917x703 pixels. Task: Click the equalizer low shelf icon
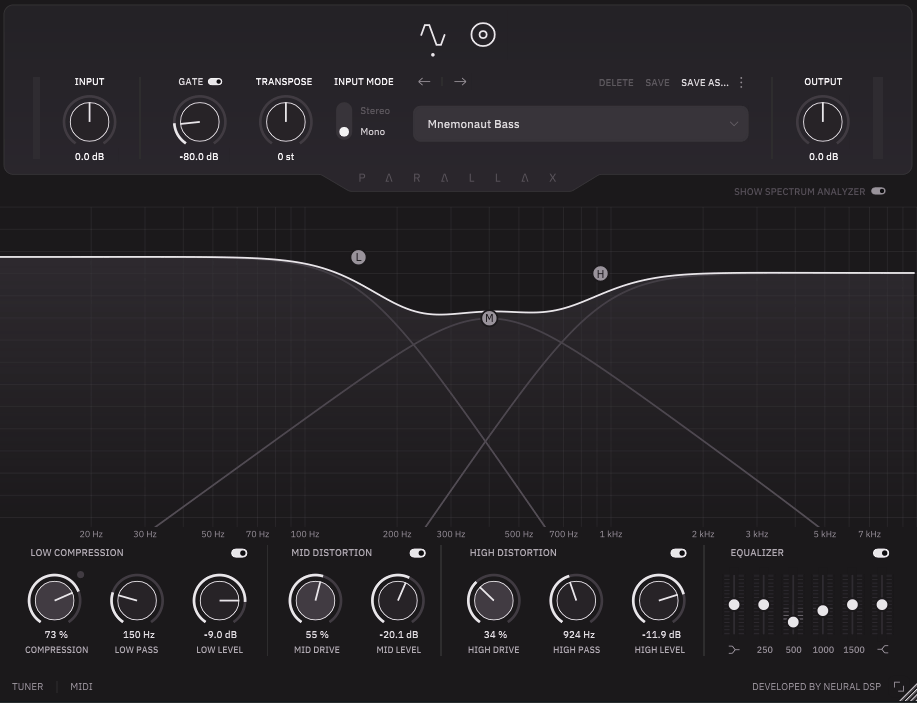point(734,650)
